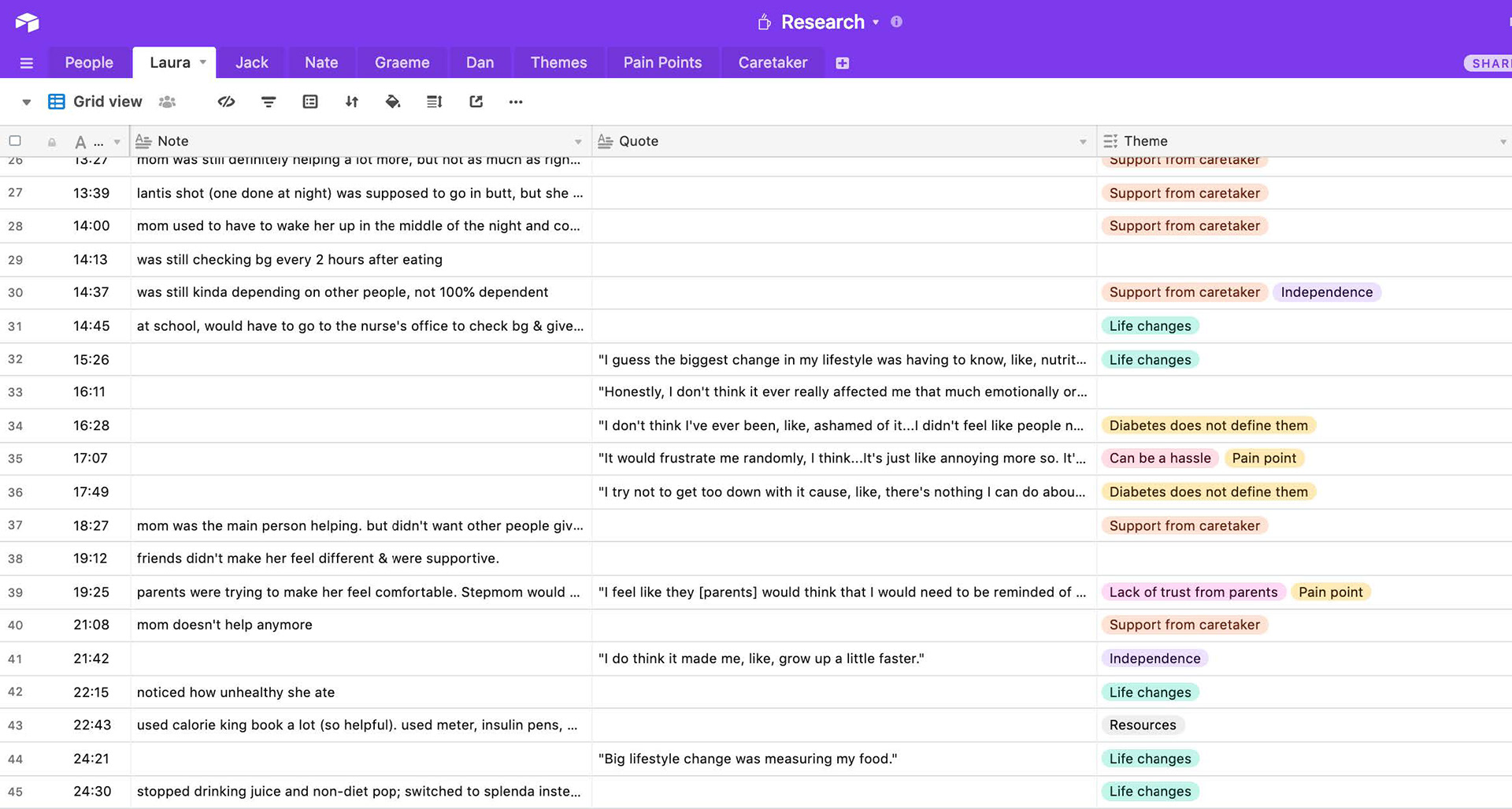
Task: Click the Note column header
Action: point(361,141)
